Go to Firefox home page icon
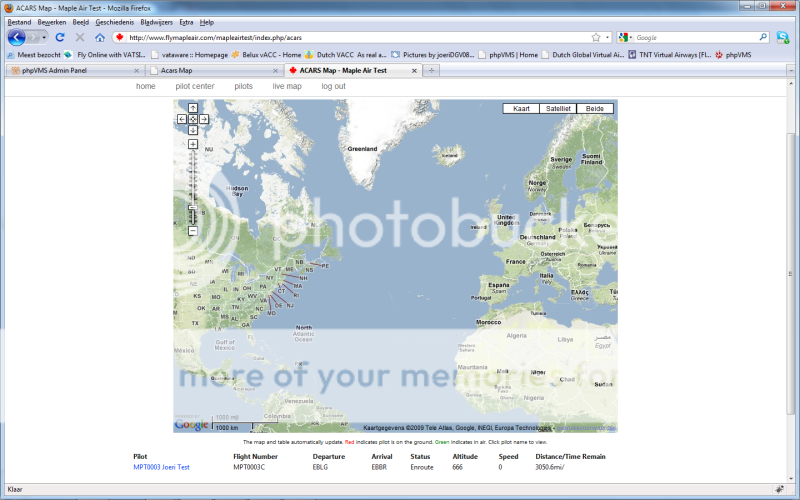 click(x=100, y=37)
